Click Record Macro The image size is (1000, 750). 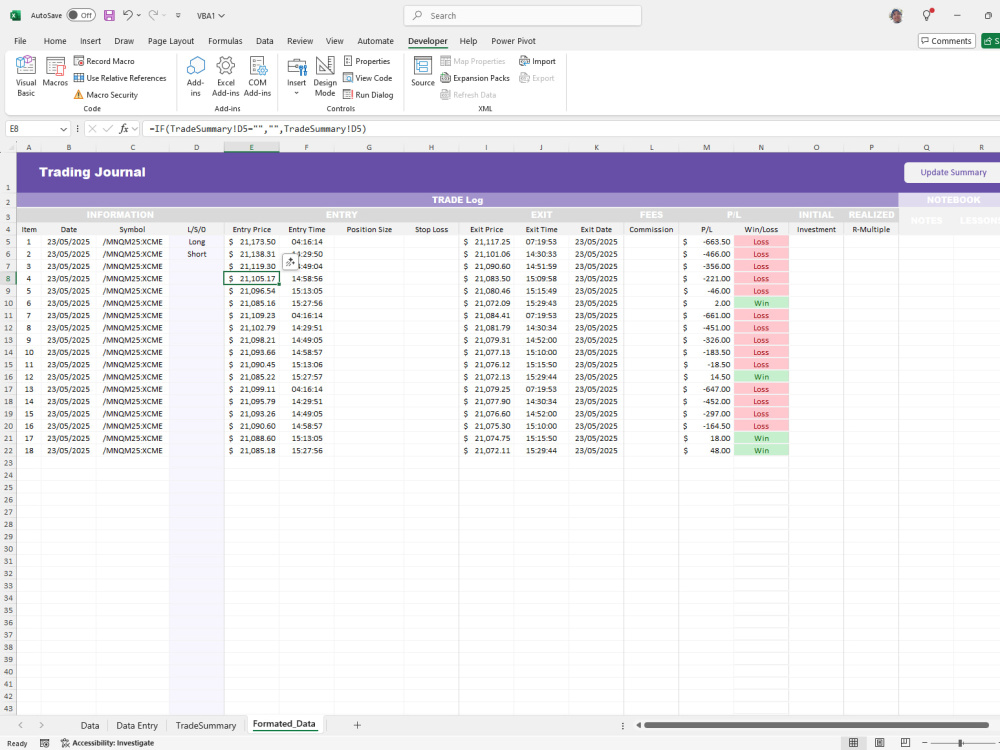coord(104,61)
